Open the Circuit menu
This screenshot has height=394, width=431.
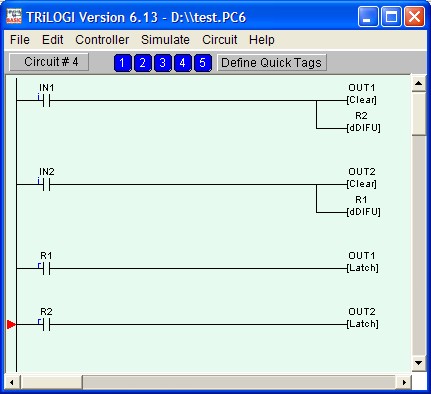pos(220,40)
